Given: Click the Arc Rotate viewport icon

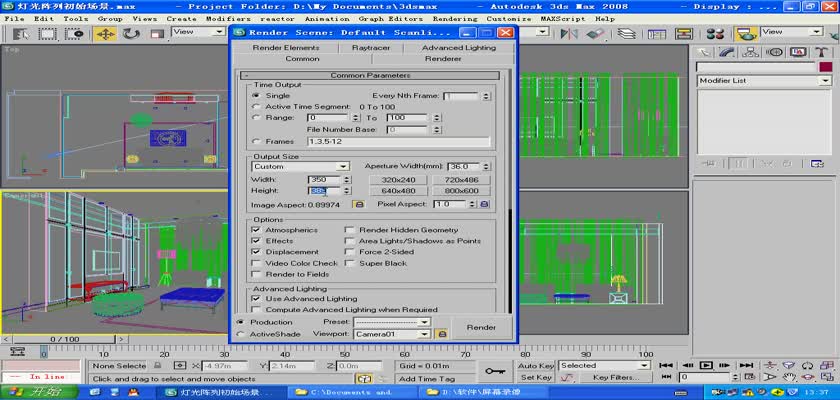Looking at the screenshot, I should coord(808,377).
